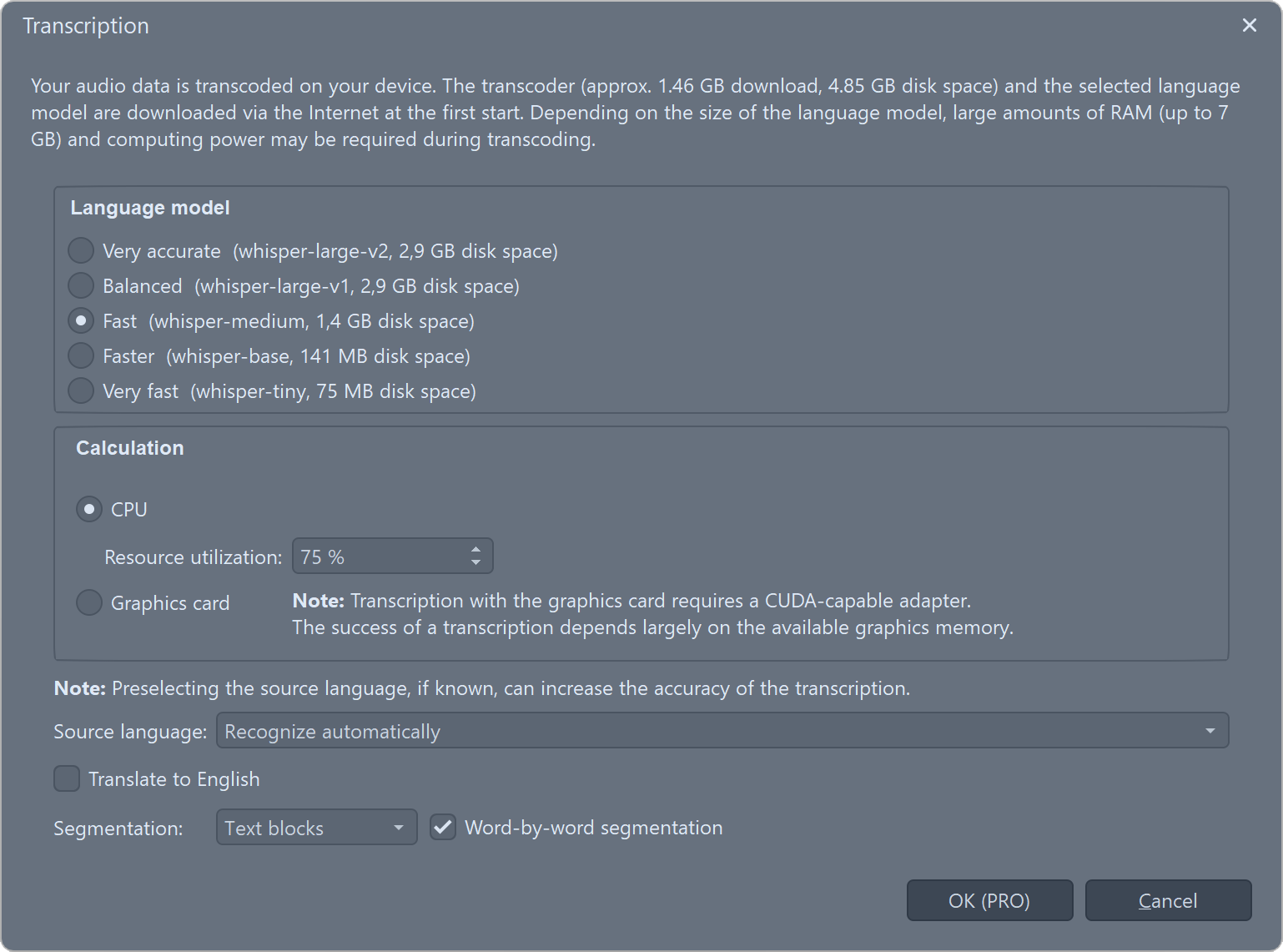Close the Transcription dialog
Viewport: 1283px width, 952px height.
click(1250, 26)
